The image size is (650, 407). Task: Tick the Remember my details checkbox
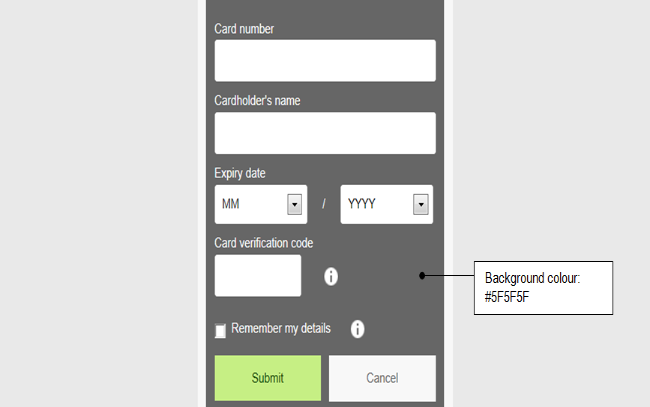coord(220,331)
